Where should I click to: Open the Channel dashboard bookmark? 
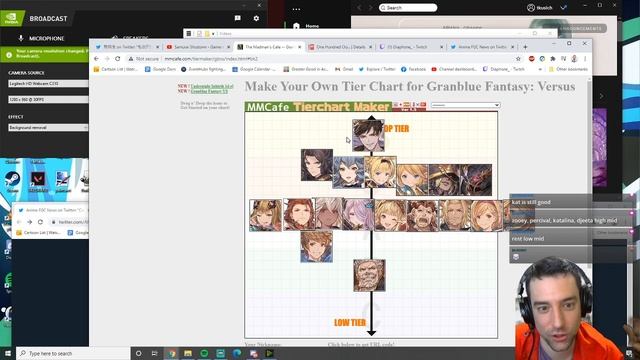point(454,69)
